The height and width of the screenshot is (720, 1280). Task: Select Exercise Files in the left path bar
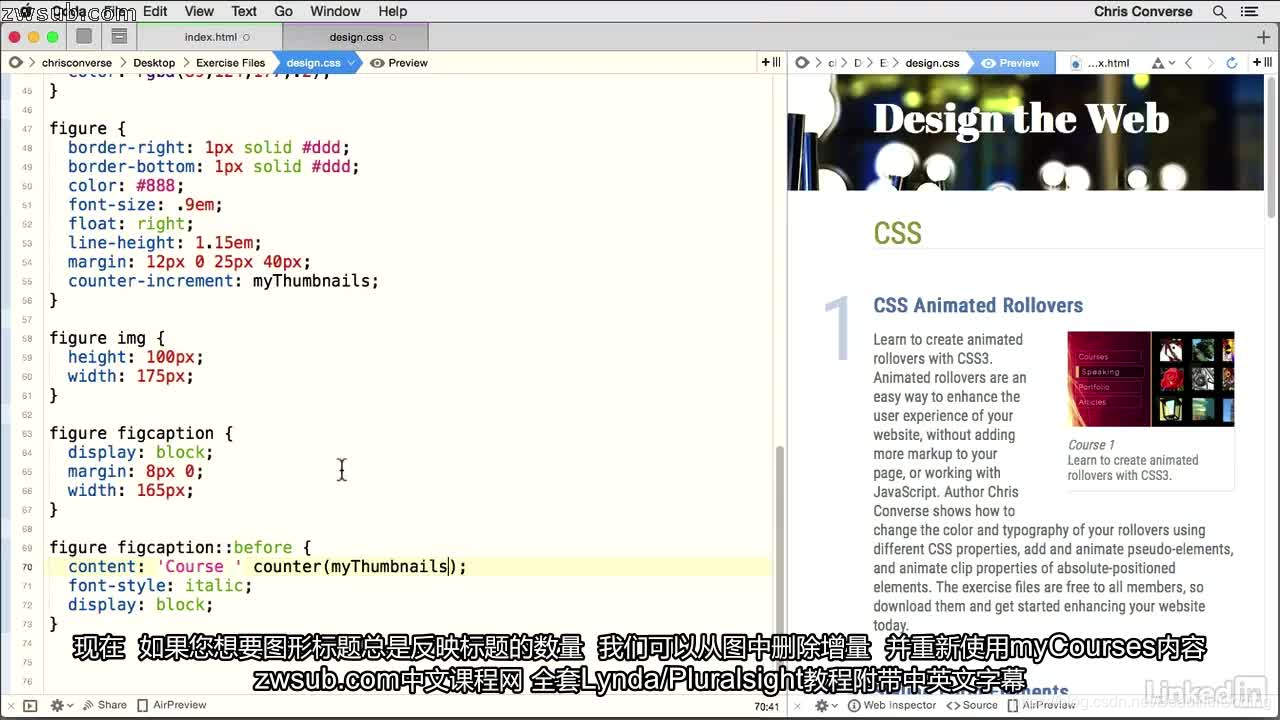230,62
